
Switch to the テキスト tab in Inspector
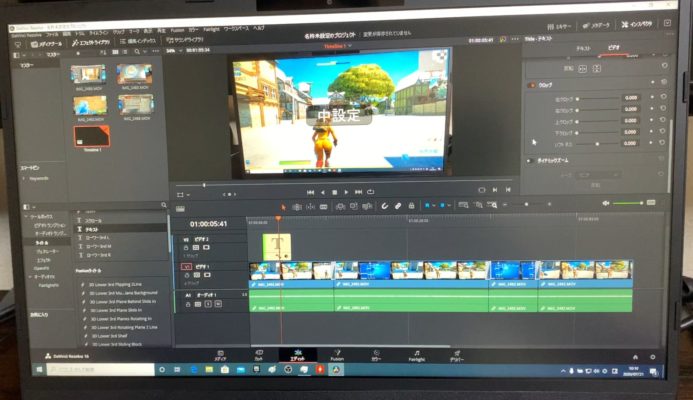click(583, 49)
